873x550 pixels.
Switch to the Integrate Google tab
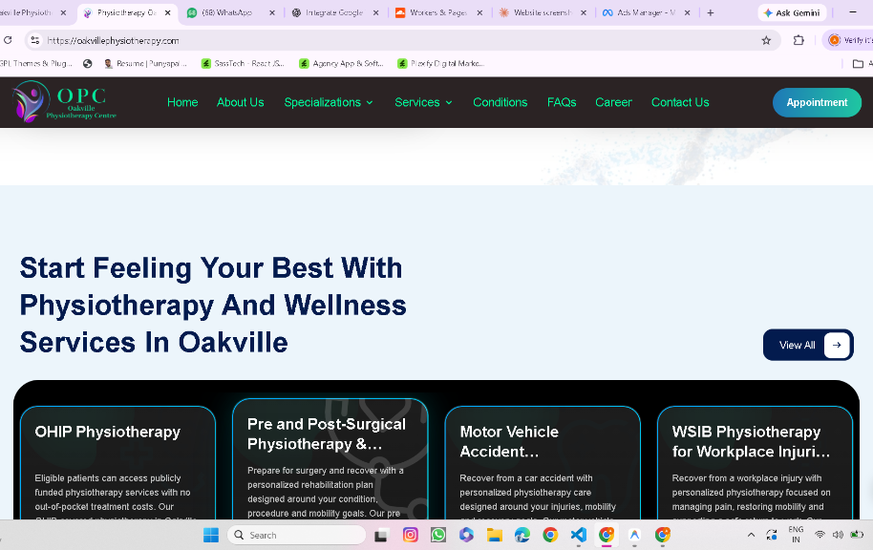pos(328,12)
